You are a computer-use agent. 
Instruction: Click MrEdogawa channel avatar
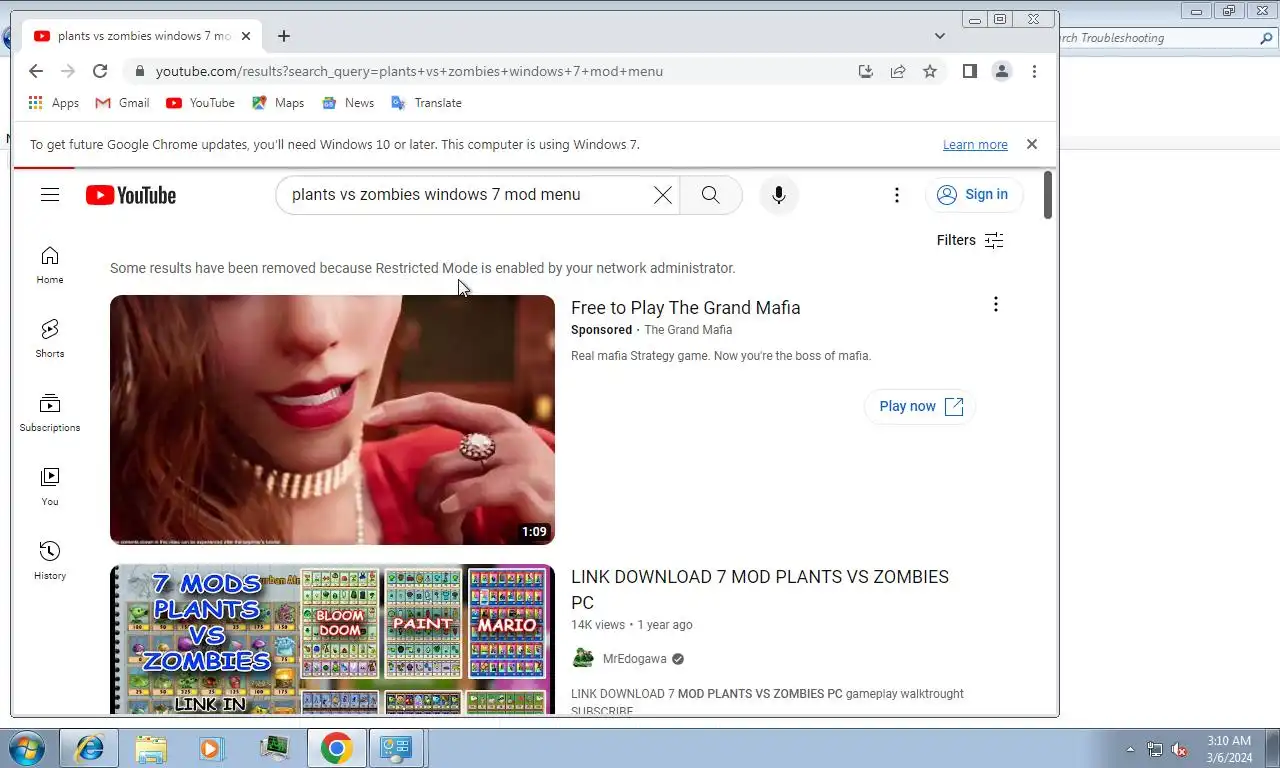[583, 659]
